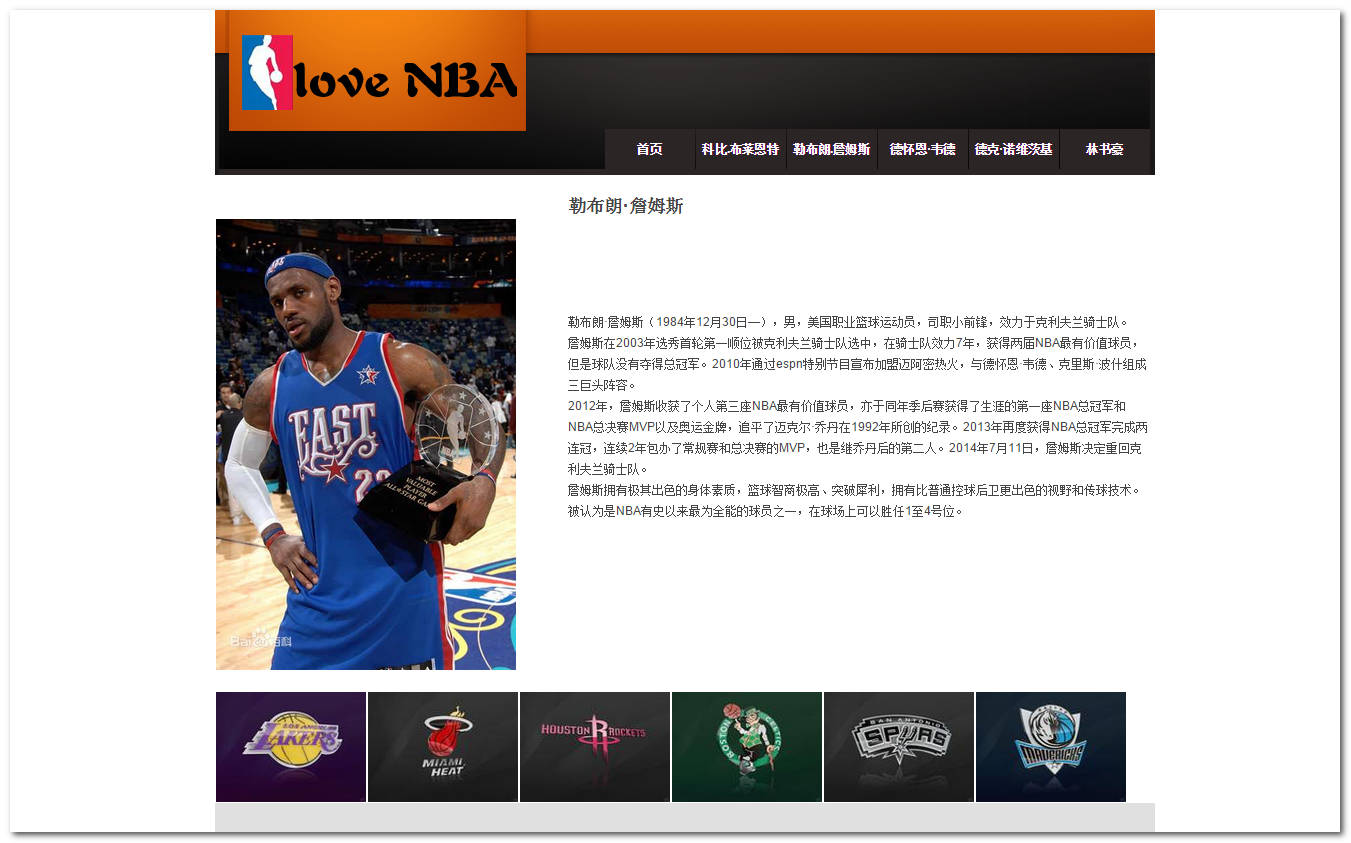
Task: Click the 勒布朗·詹姆斯 page heading
Action: tap(626, 206)
